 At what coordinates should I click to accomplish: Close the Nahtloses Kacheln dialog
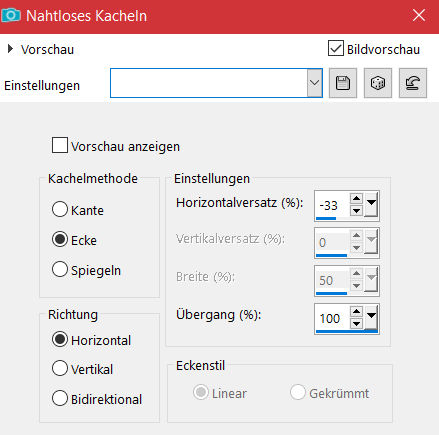tap(419, 15)
